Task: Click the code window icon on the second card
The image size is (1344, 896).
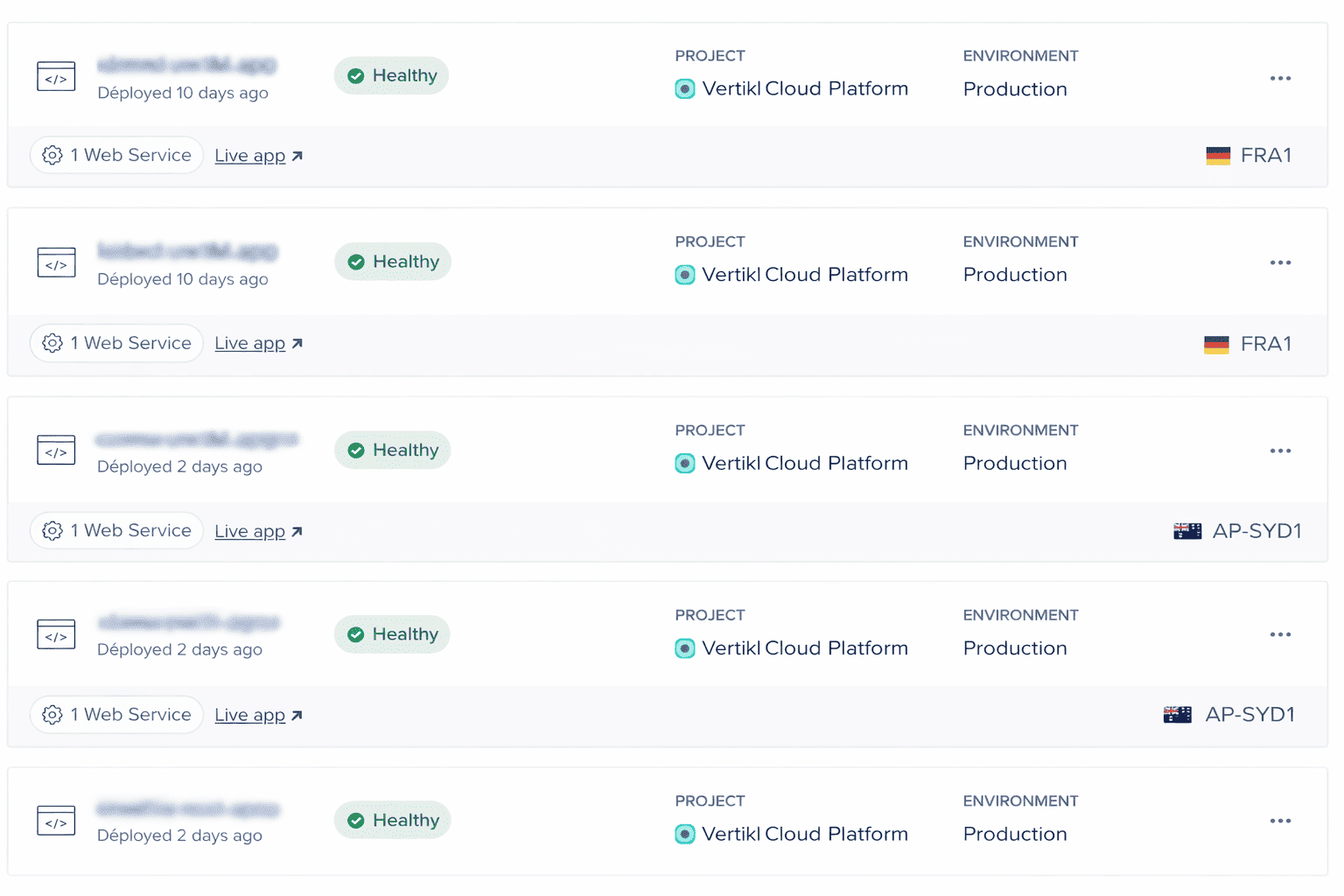Action: point(56,262)
